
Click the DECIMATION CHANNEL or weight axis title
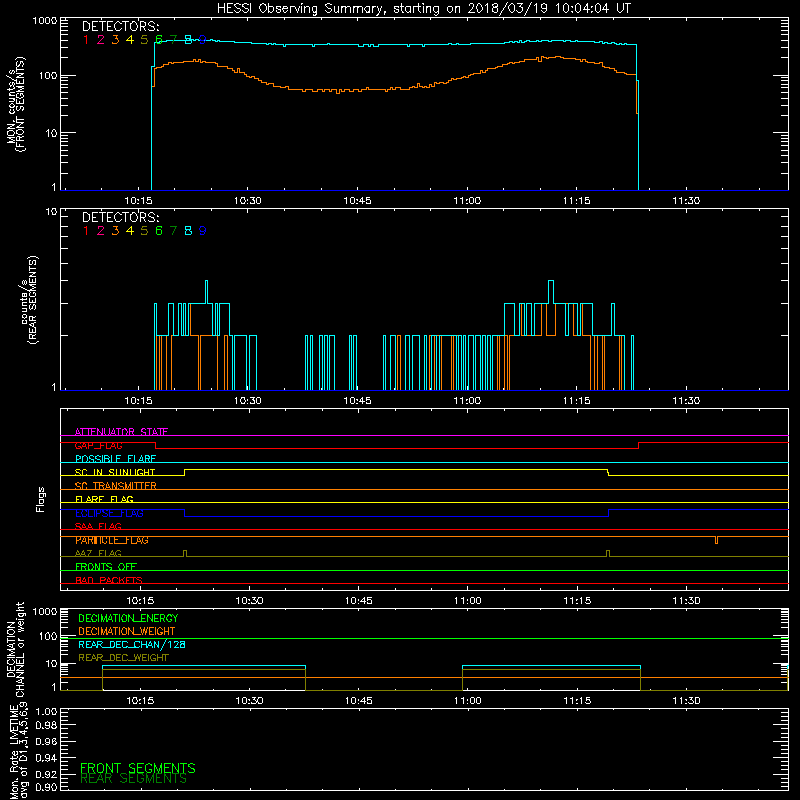click(x=15, y=649)
